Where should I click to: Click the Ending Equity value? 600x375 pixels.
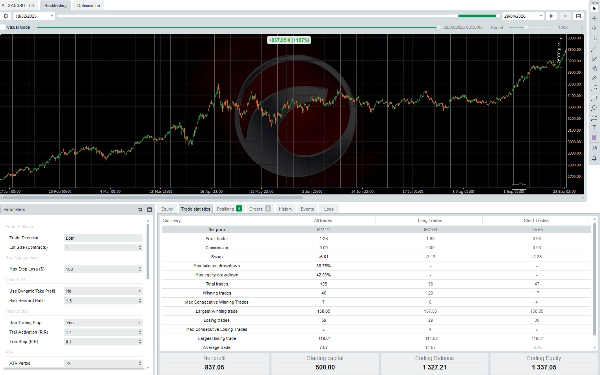[x=544, y=367]
